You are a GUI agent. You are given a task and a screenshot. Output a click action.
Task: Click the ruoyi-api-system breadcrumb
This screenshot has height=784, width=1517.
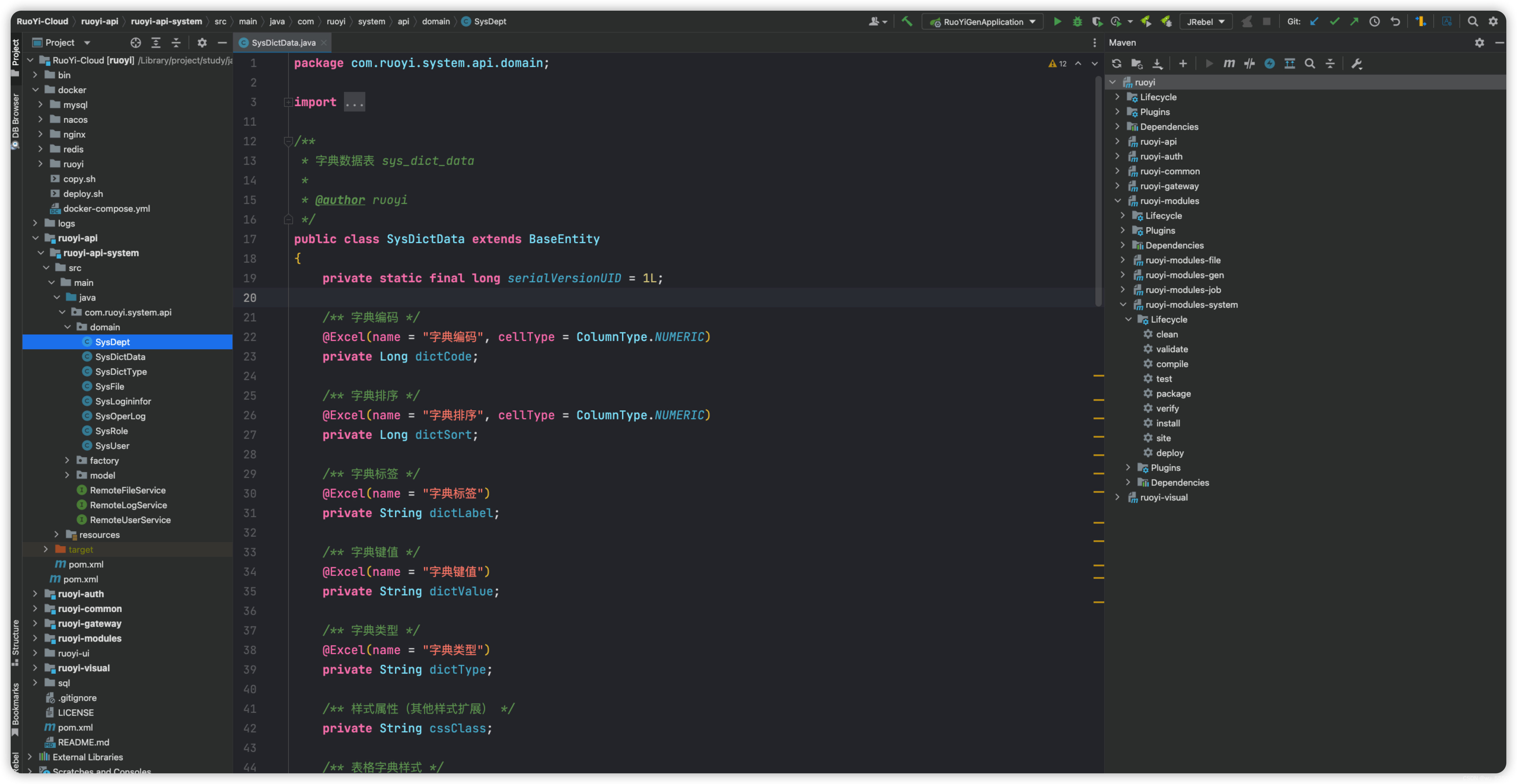(x=166, y=21)
